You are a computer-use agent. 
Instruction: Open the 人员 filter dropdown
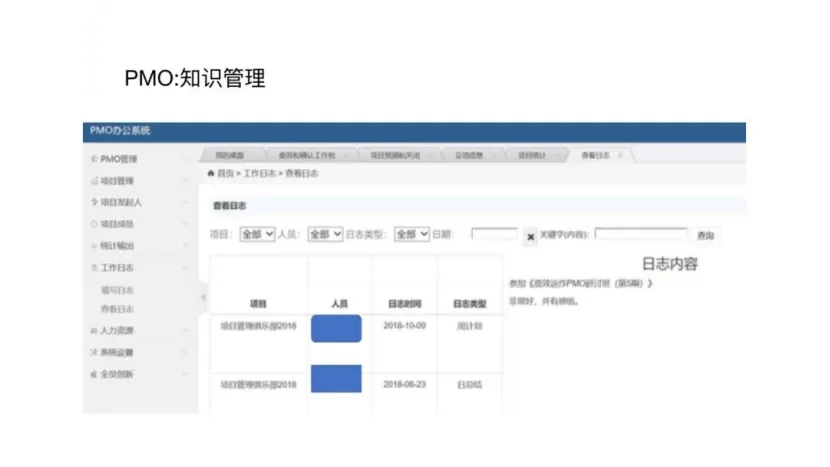point(325,234)
